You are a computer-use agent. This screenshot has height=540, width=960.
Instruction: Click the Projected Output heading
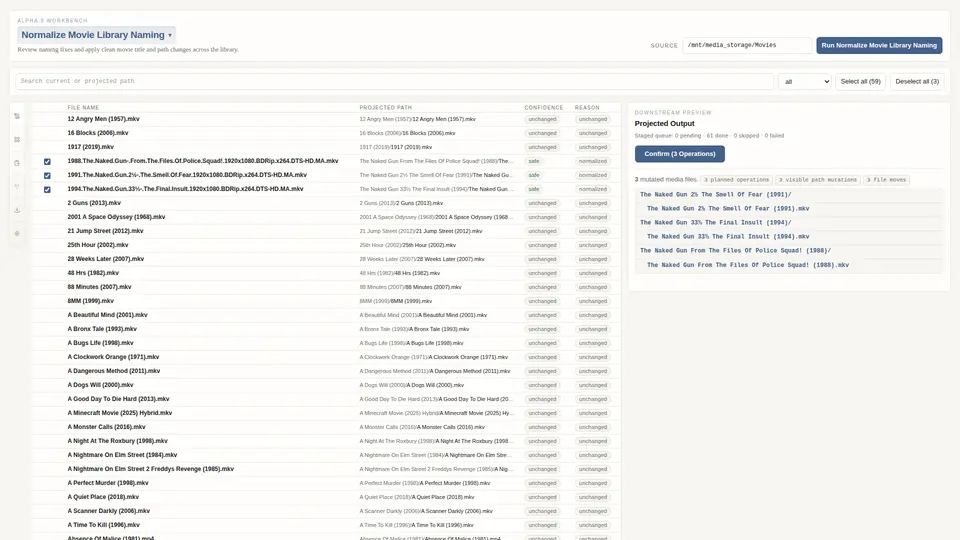point(664,124)
